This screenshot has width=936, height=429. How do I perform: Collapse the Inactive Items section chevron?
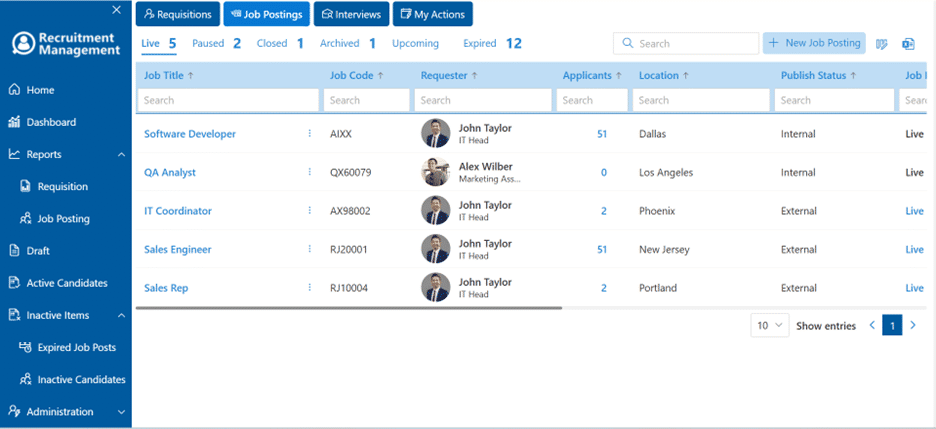[121, 316]
